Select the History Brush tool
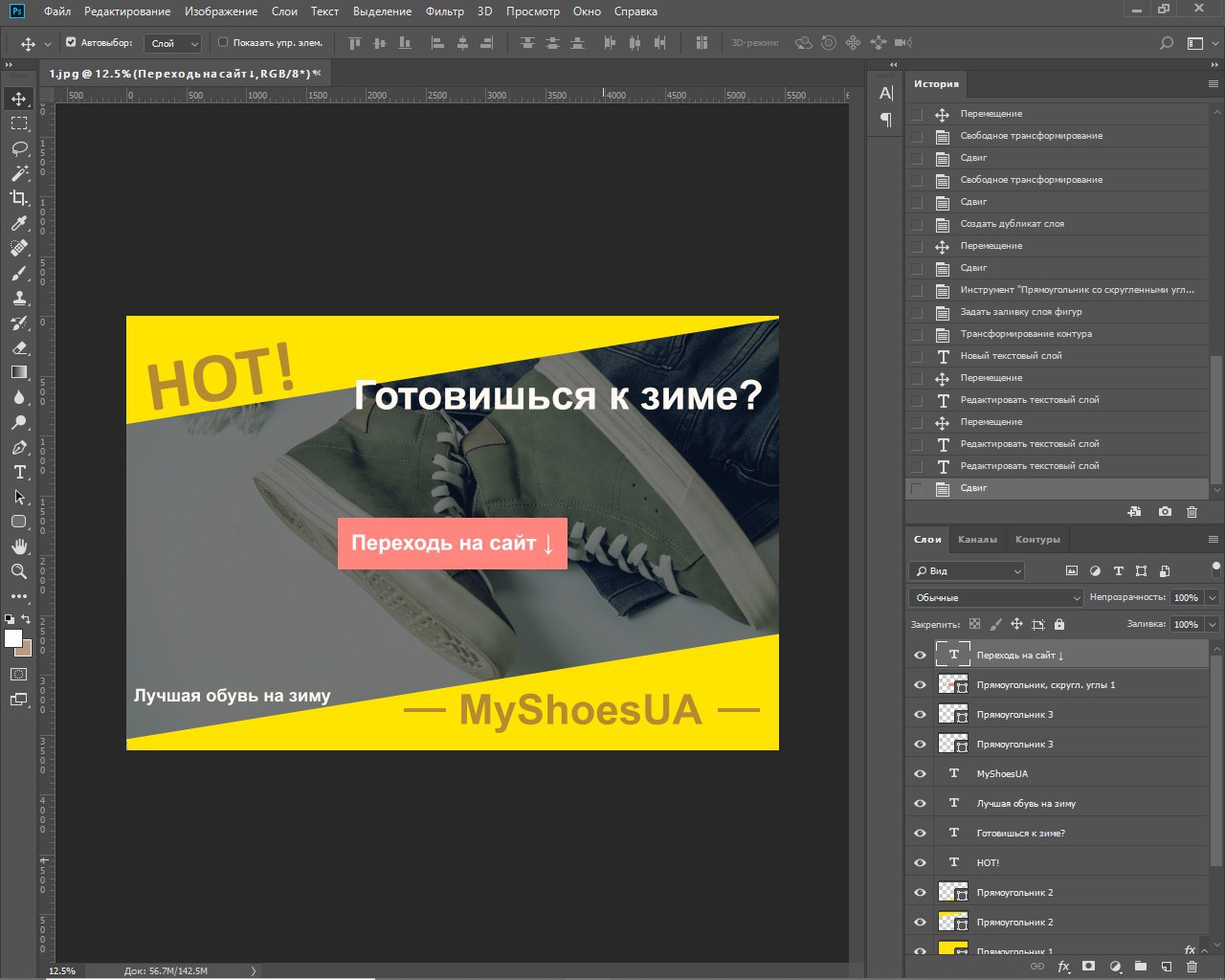The image size is (1225, 980). [19, 323]
